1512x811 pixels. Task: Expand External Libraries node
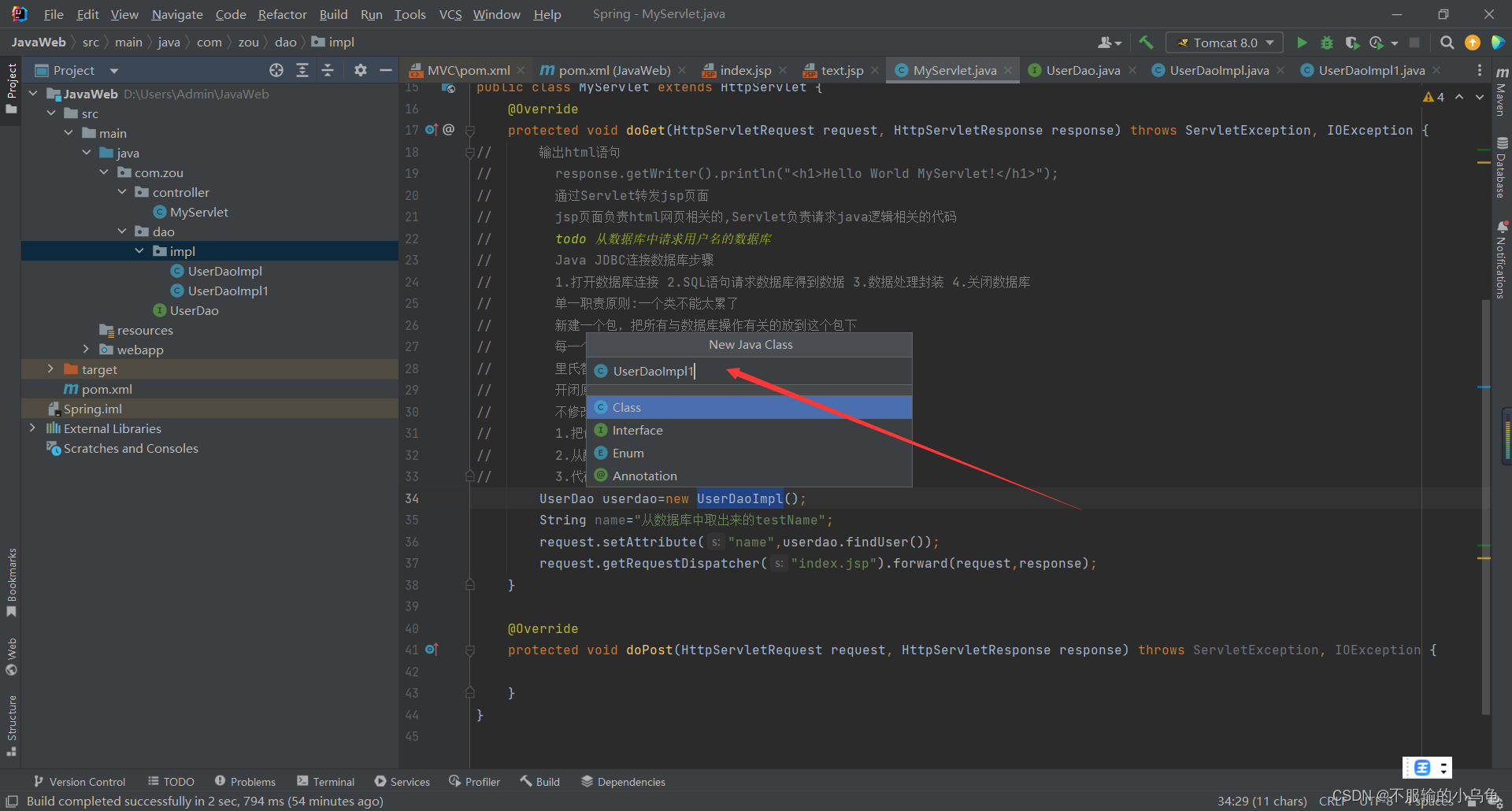coord(32,428)
